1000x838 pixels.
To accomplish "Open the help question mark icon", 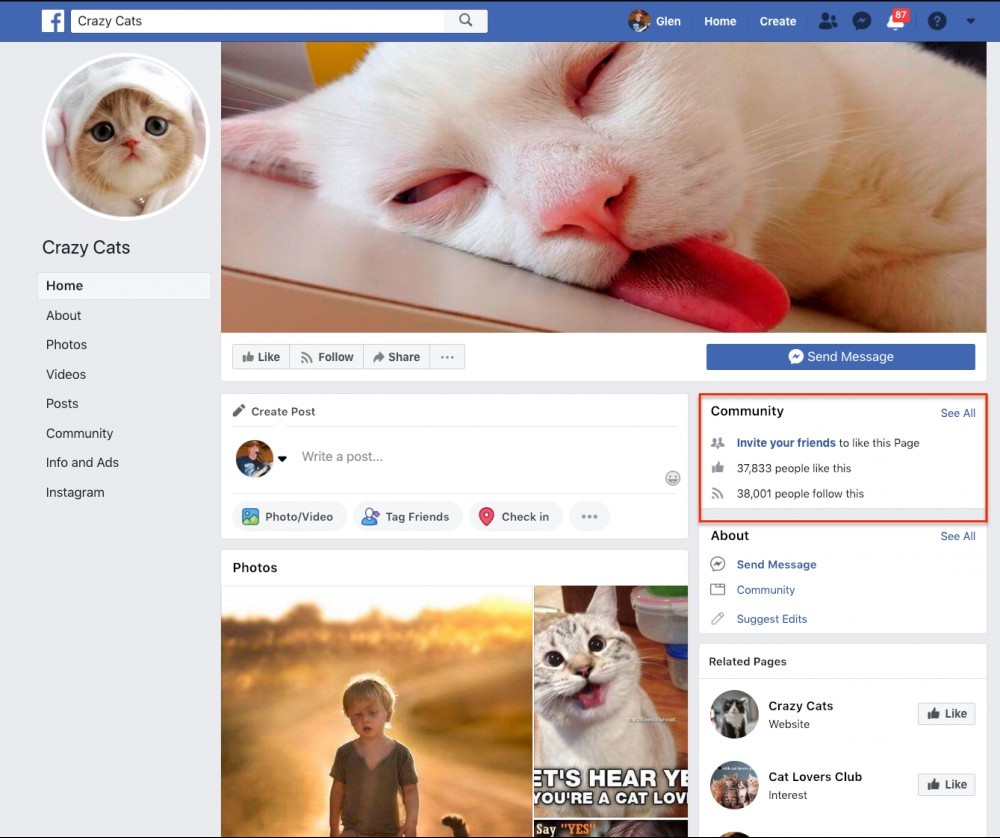I will pyautogui.click(x=936, y=21).
